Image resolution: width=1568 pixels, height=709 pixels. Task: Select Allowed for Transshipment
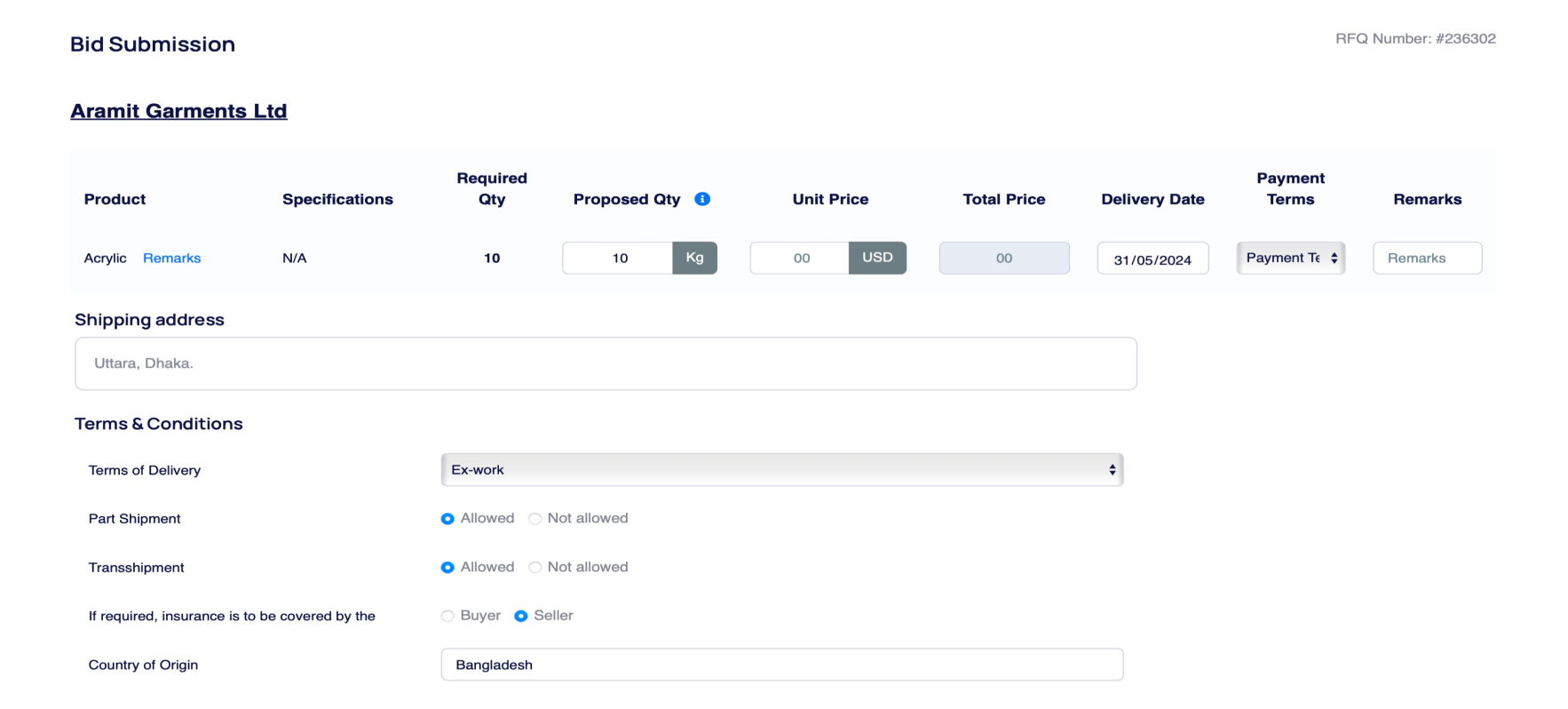(x=447, y=568)
